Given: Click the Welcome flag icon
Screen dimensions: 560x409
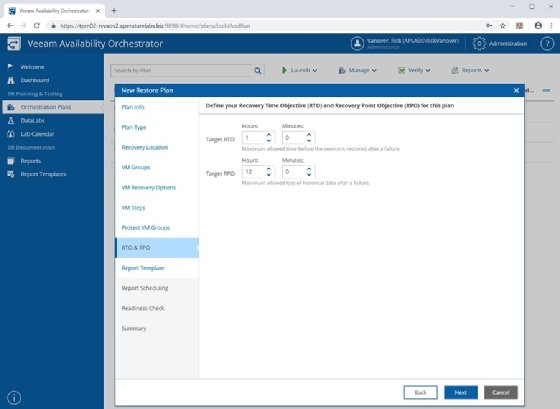Looking at the screenshot, I should pos(10,66).
